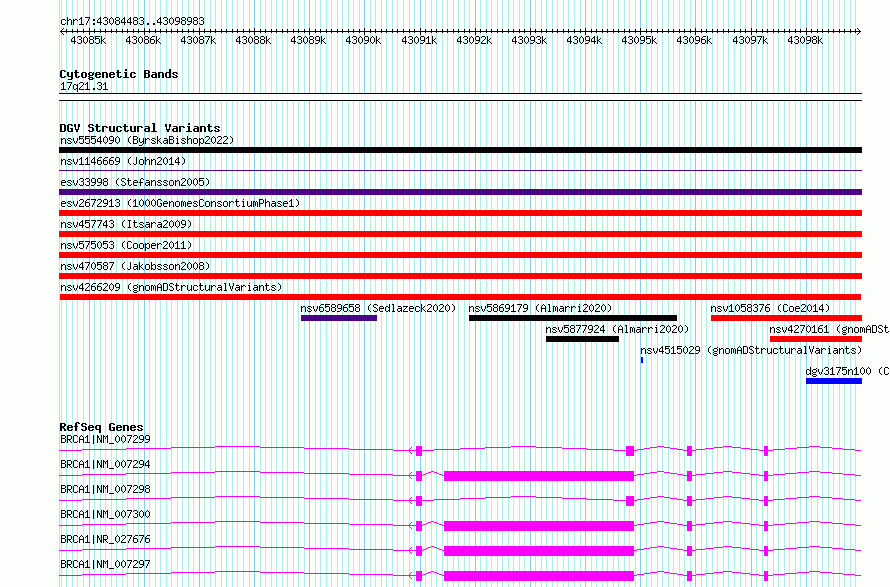Click the exon near 43095k on BRCA1|NM_007298
Viewport: 890px width, 587px height.
pyautogui.click(x=629, y=501)
